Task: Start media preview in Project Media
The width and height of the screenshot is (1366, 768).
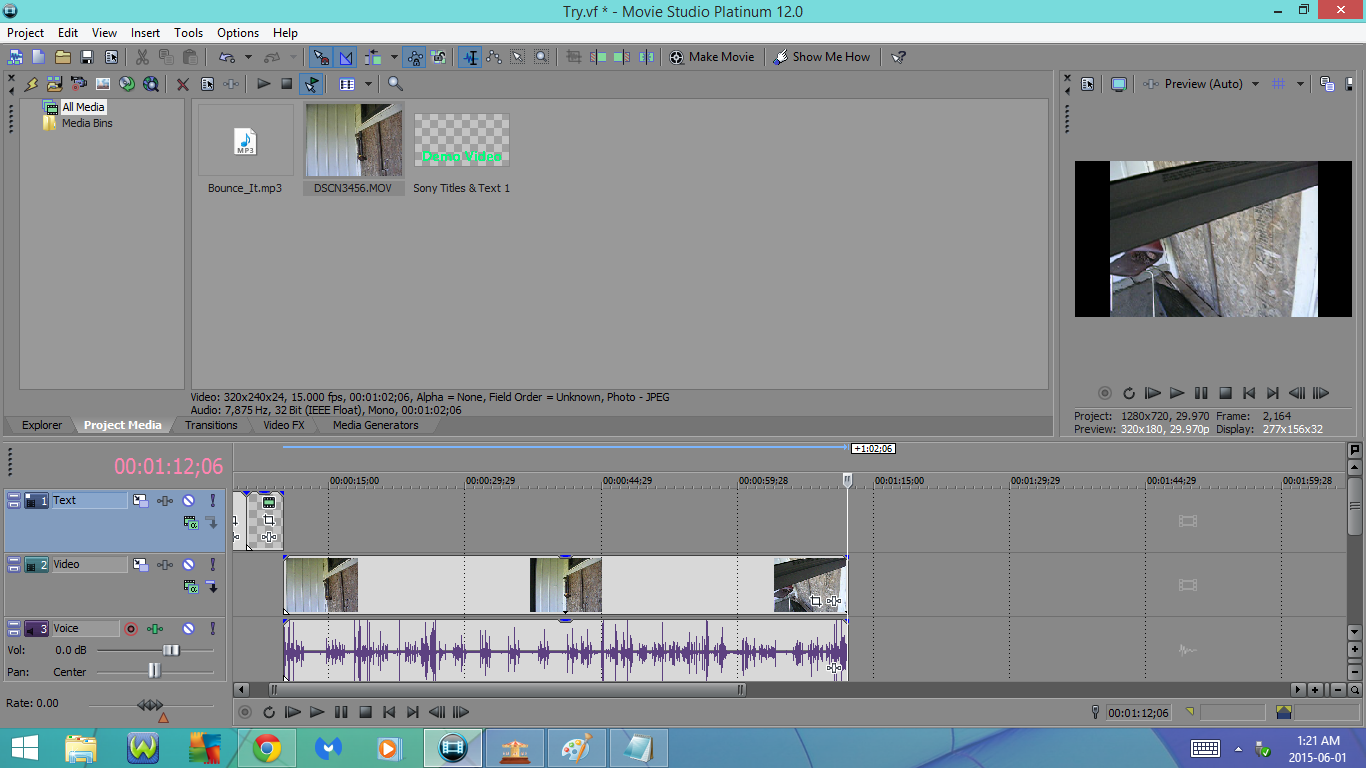Action: click(x=263, y=84)
